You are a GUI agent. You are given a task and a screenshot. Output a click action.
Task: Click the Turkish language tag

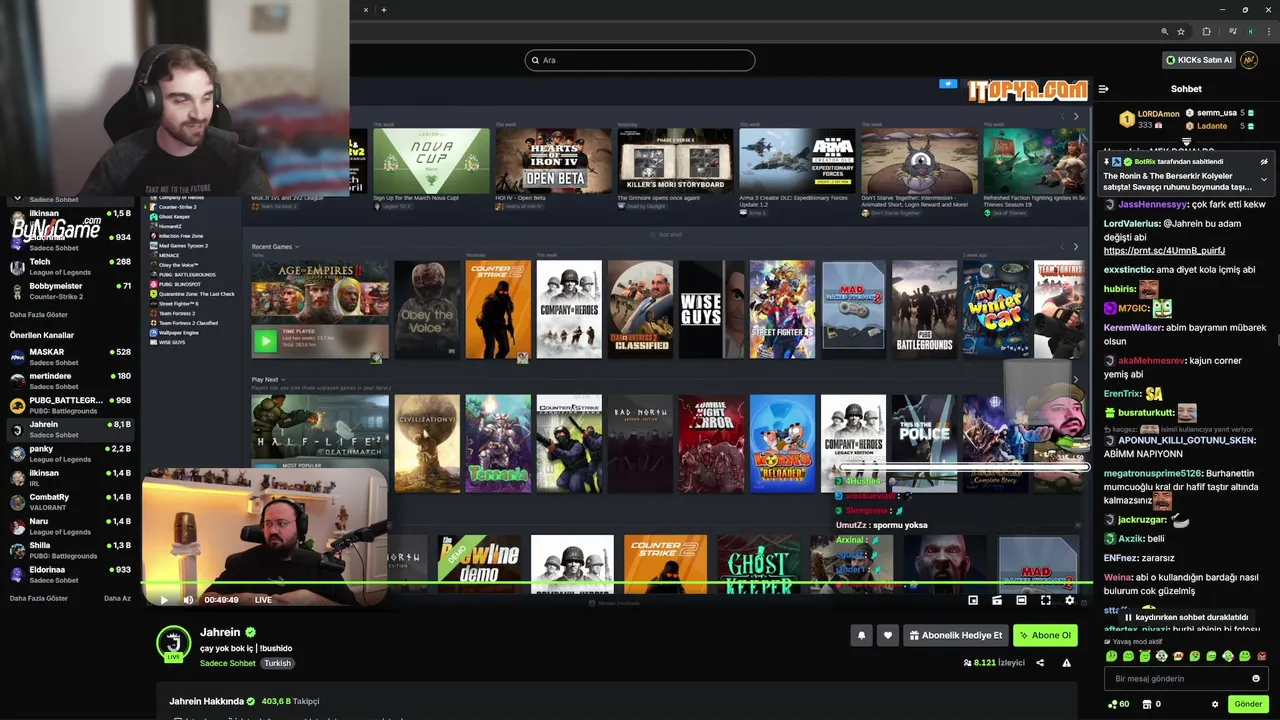[277, 663]
